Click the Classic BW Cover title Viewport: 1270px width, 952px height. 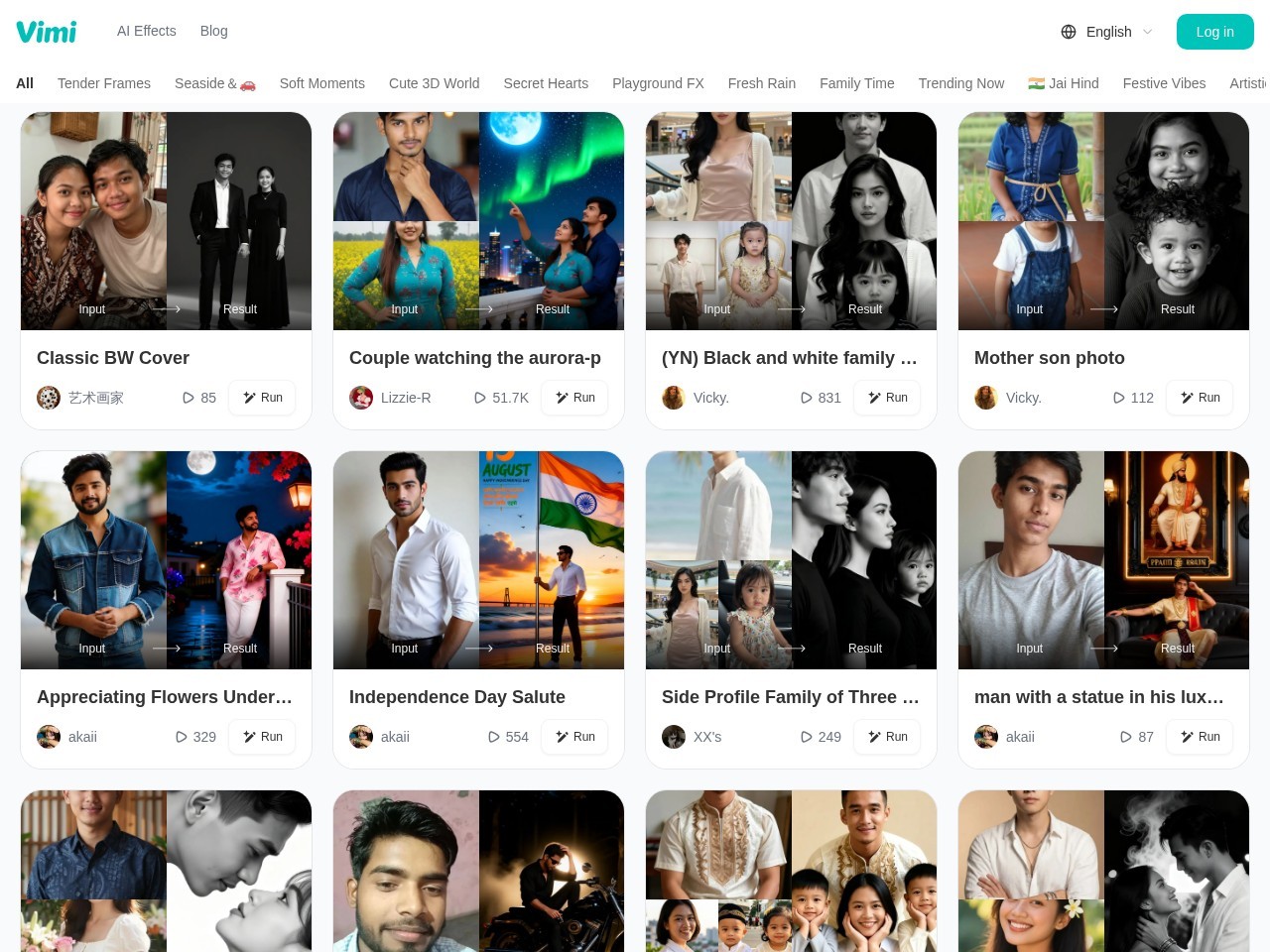point(113,358)
